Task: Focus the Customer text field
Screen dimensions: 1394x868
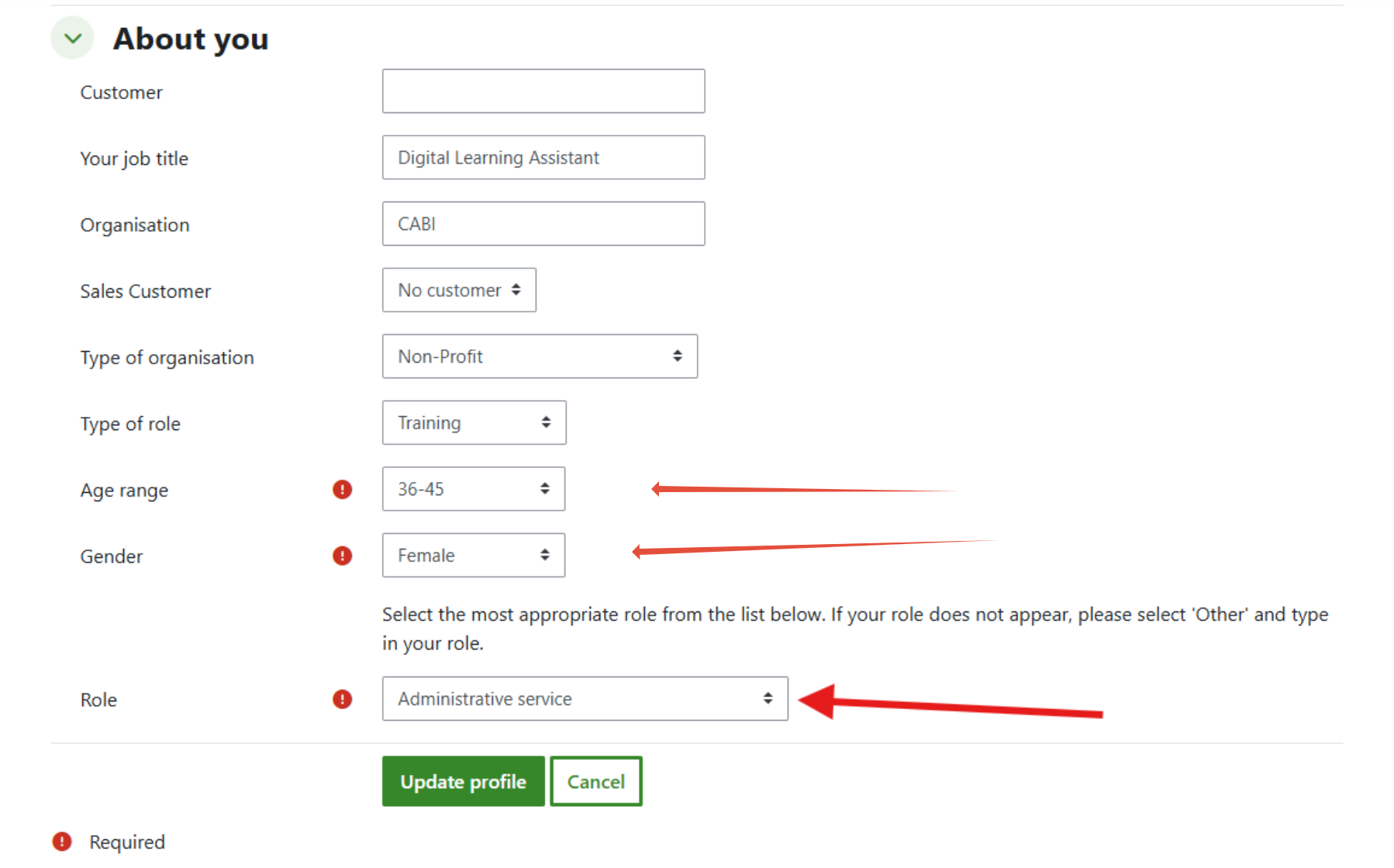Action: tap(543, 91)
